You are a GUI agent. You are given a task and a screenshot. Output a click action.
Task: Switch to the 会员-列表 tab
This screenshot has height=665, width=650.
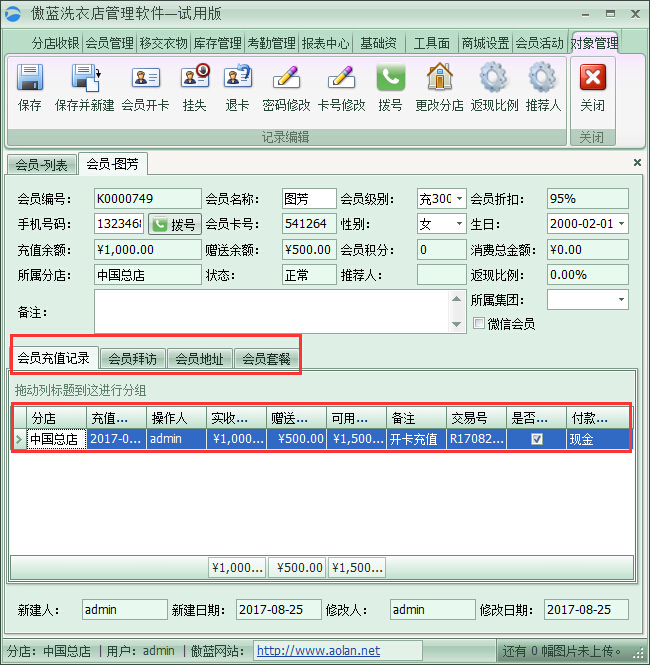pyautogui.click(x=41, y=164)
